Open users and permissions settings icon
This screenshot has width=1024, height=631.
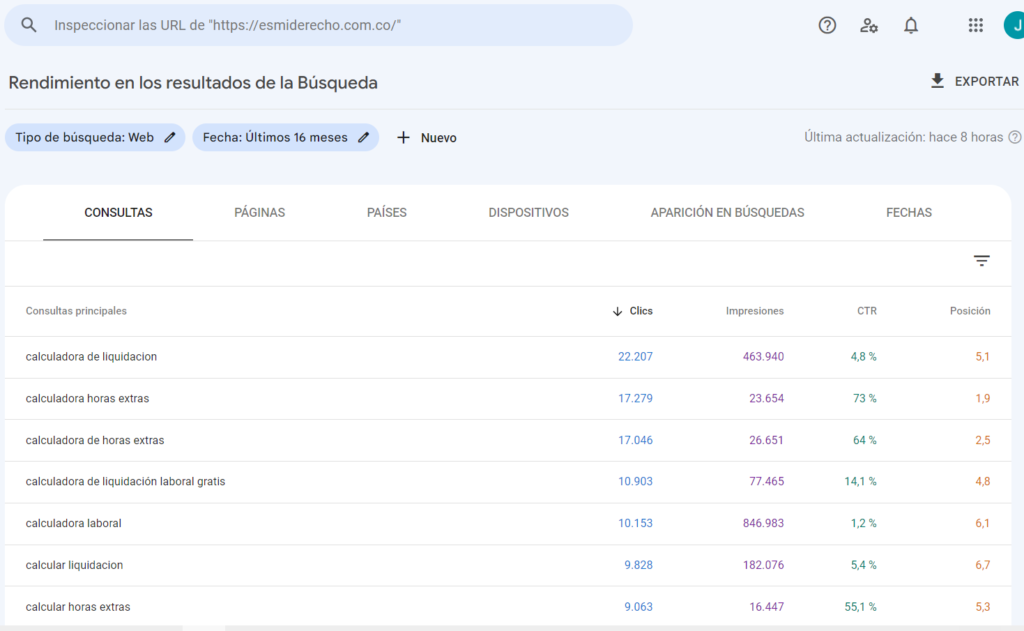tap(869, 26)
